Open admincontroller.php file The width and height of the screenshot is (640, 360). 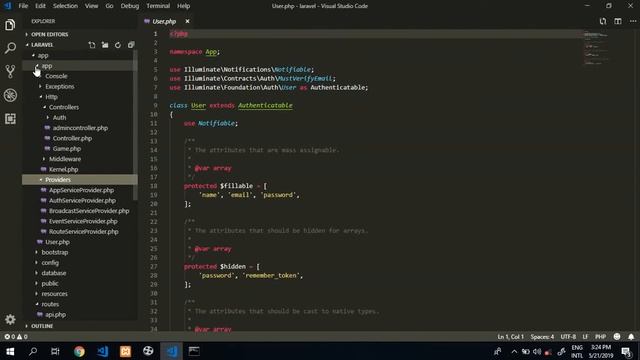[80, 128]
